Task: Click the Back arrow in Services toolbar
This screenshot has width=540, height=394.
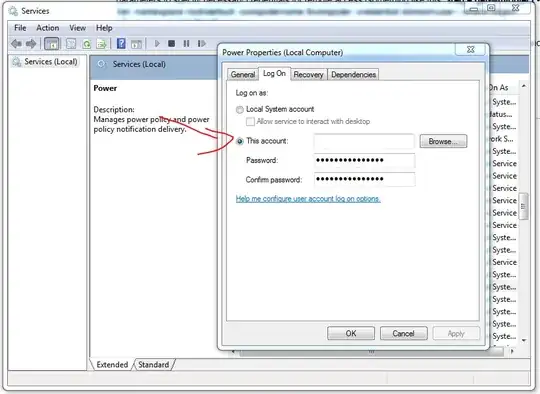Action: point(16,44)
